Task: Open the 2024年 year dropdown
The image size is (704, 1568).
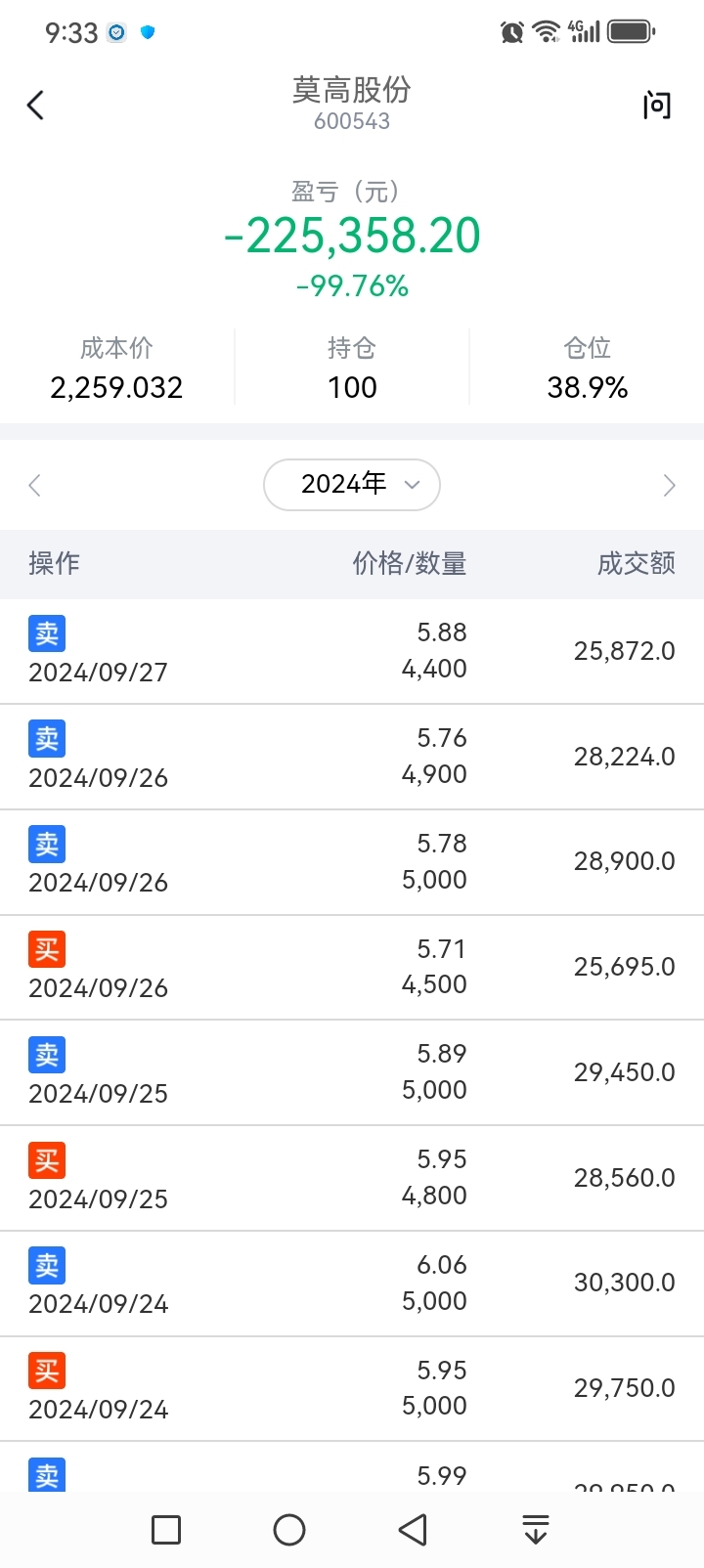Action: tap(352, 485)
